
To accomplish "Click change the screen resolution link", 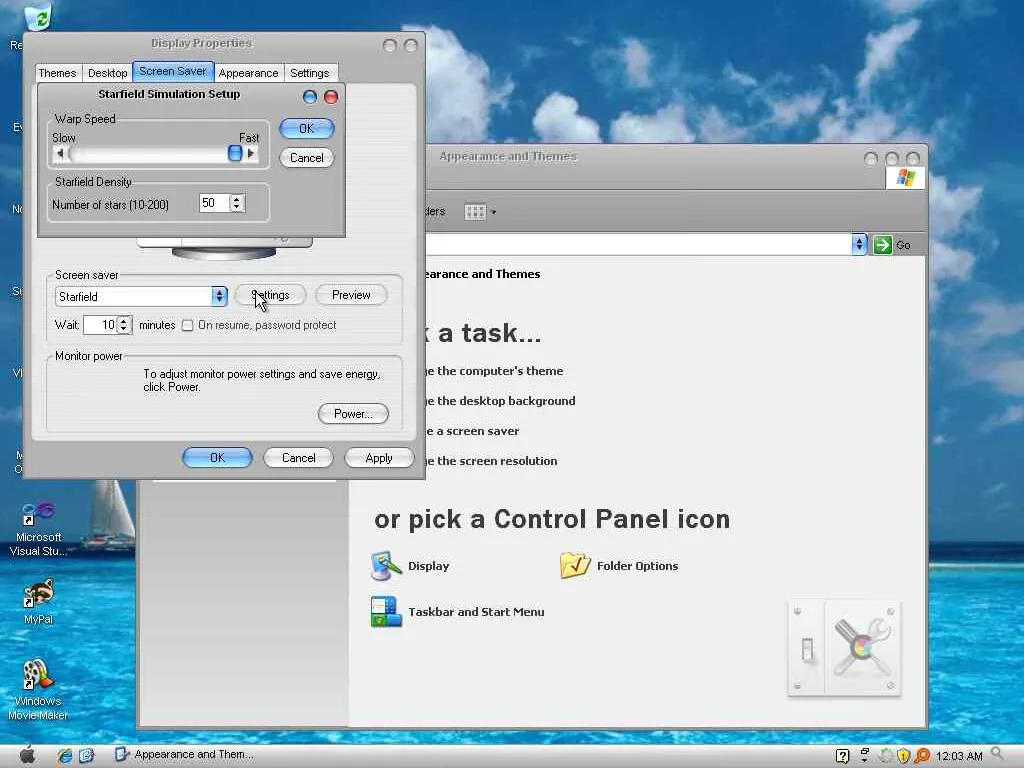I will pos(492,461).
